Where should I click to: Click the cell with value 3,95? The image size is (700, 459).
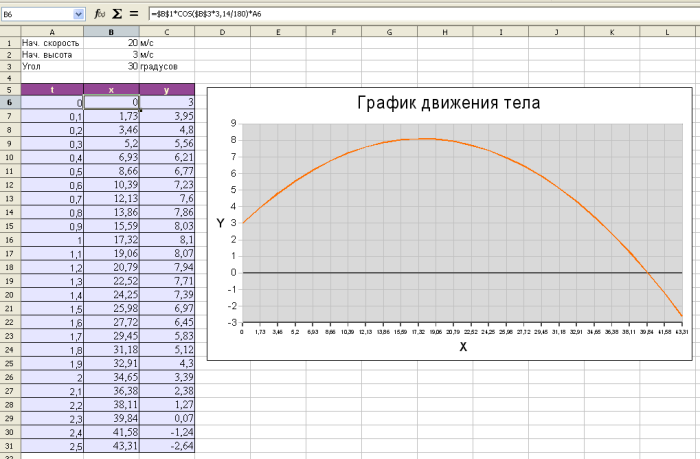(x=167, y=116)
